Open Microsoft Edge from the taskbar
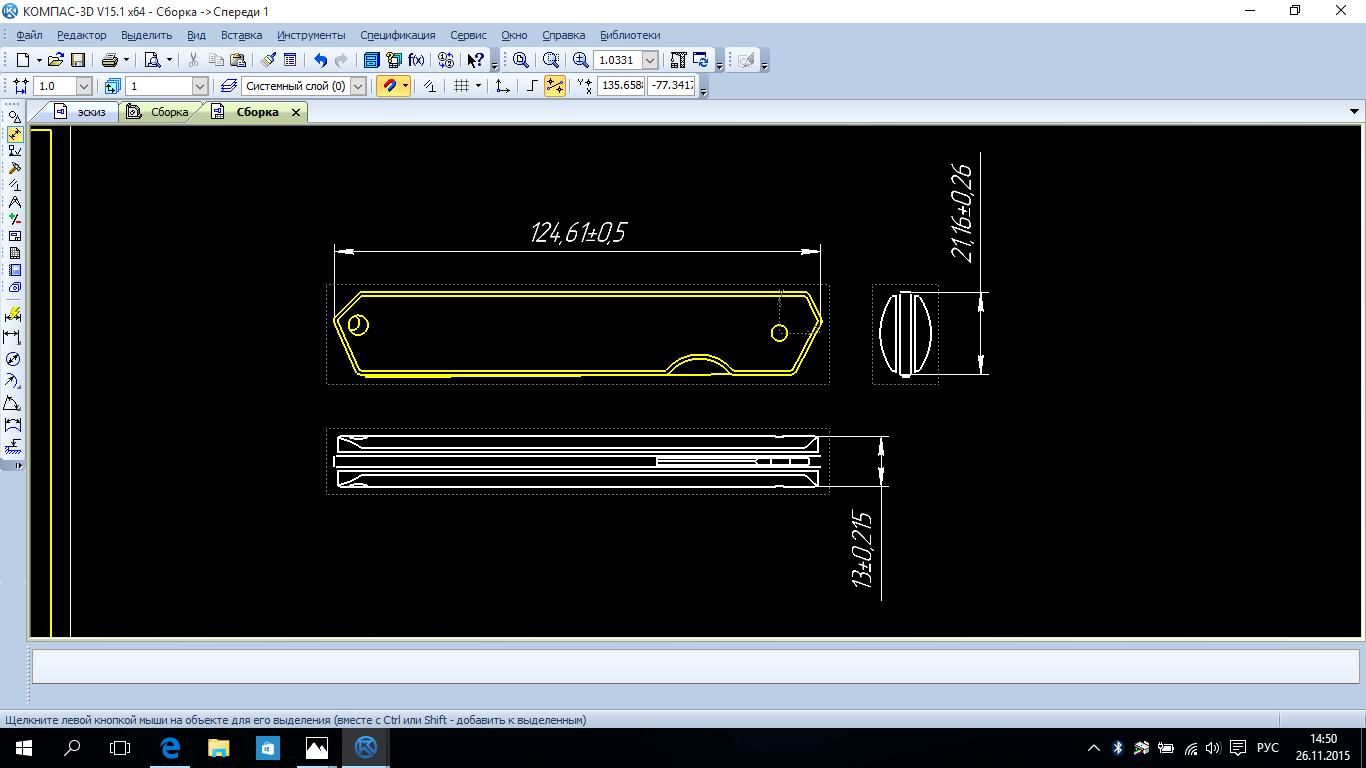 point(170,747)
